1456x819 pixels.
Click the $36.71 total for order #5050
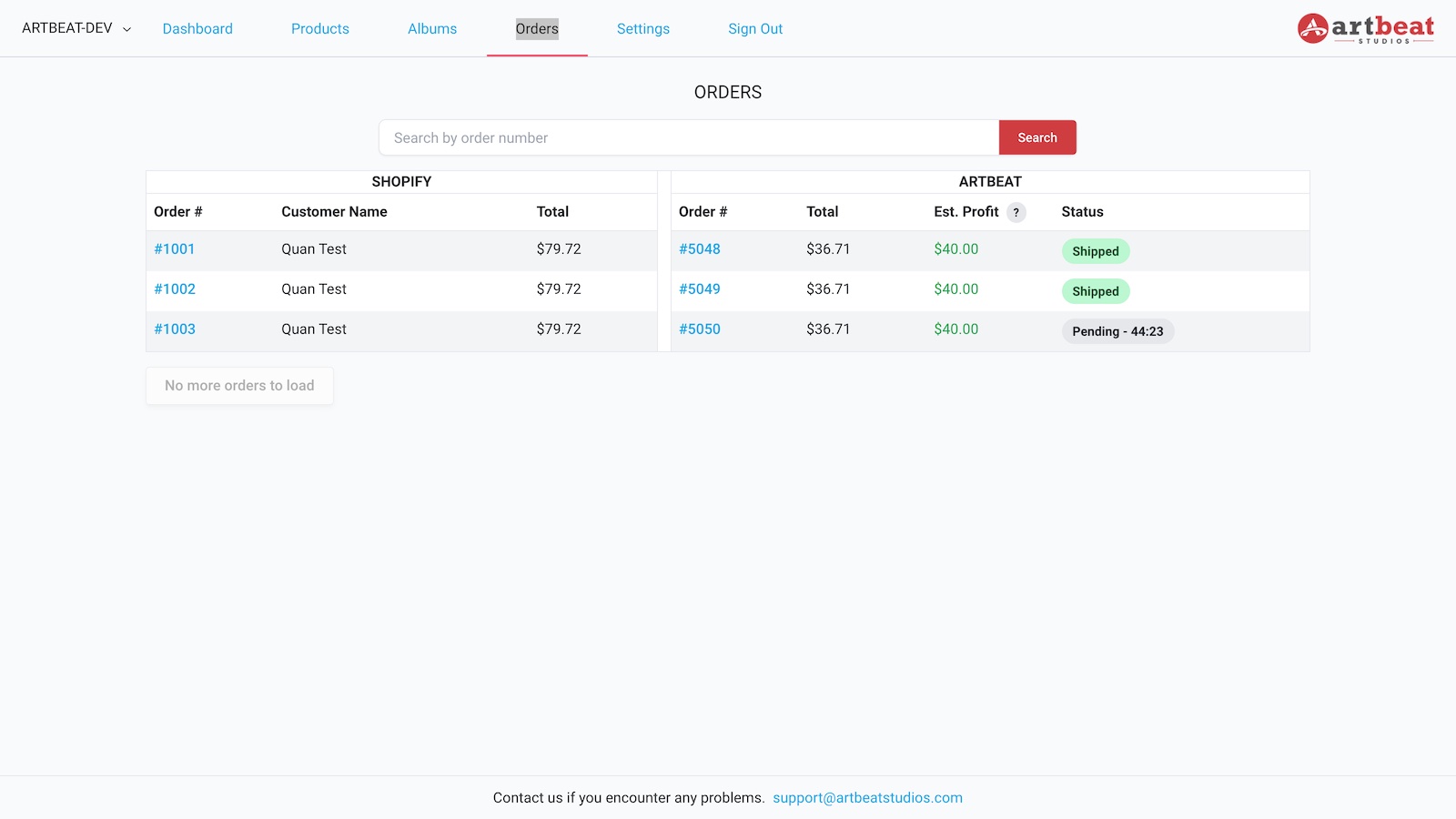point(828,329)
